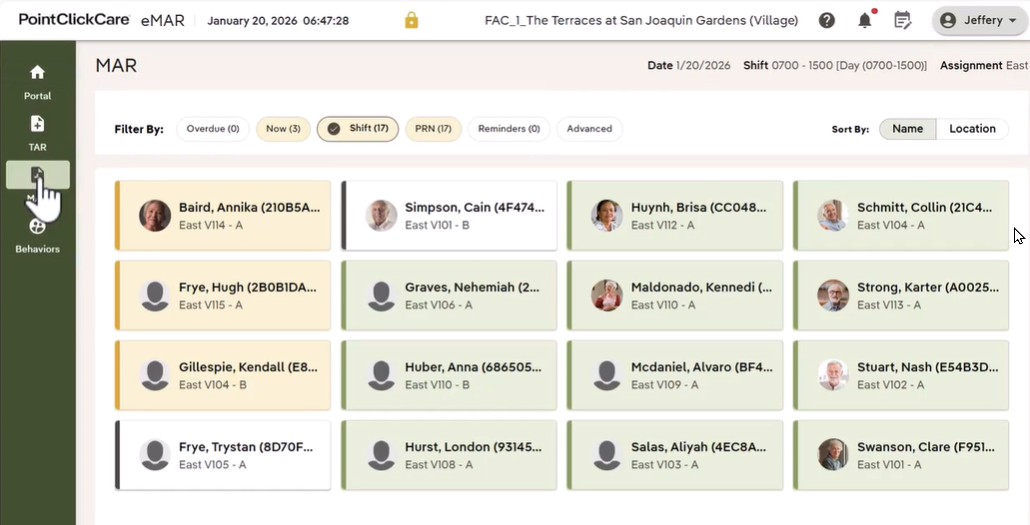
Task: Click Kendall Gillespie's placeholder avatar
Action: 155,375
